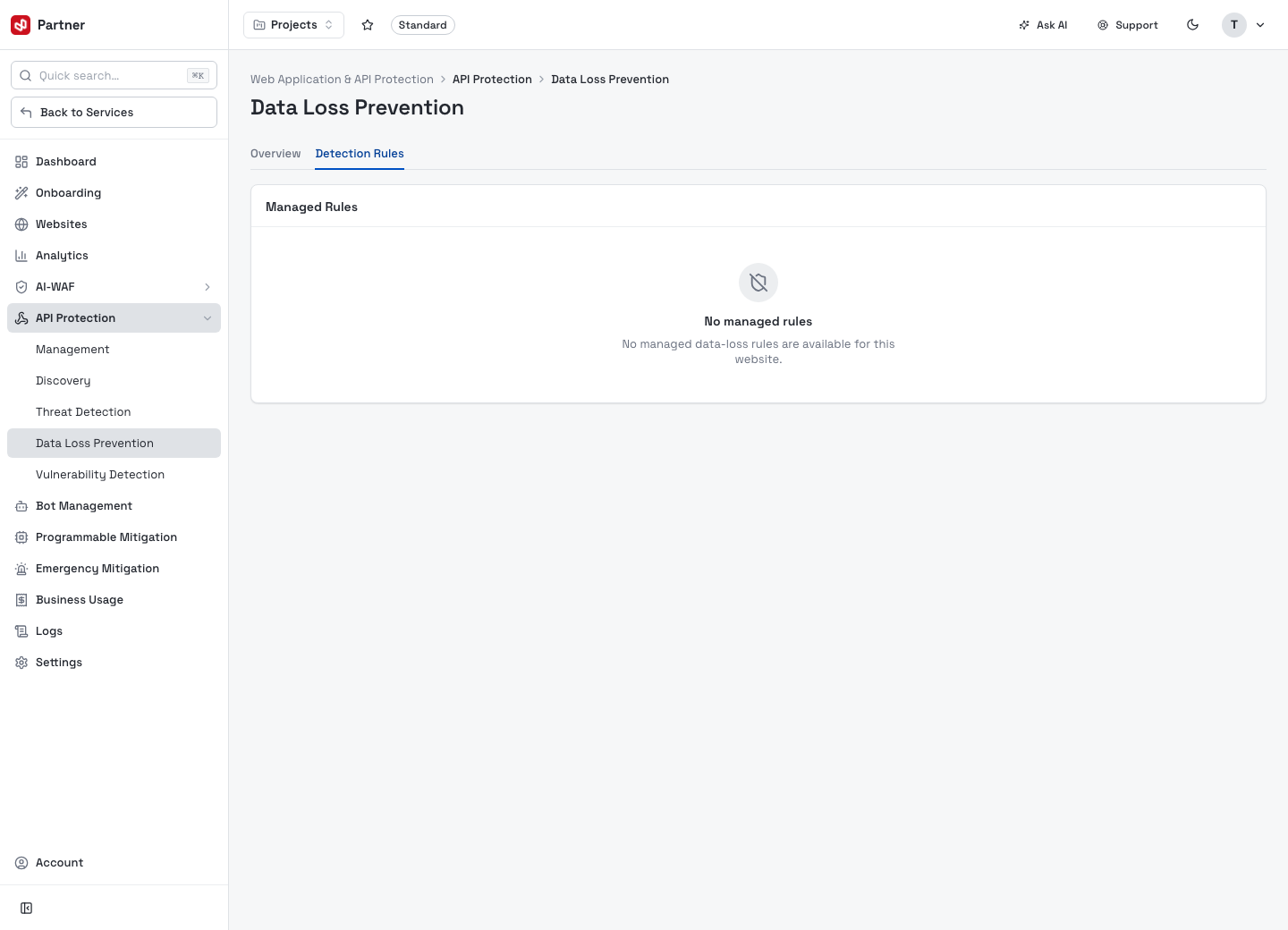Viewport: 1288px width, 930px height.
Task: Click the Support link label
Action: (1137, 25)
